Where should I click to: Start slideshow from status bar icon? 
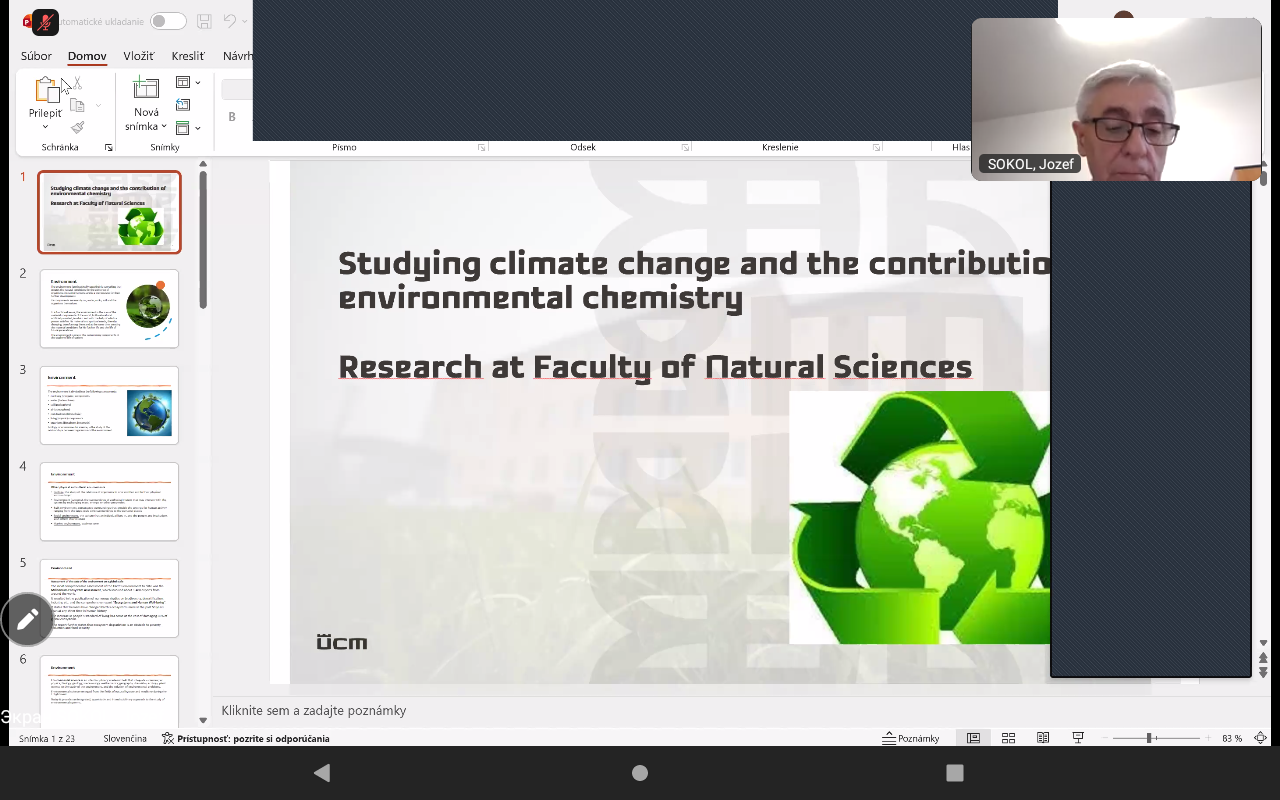(1078, 738)
